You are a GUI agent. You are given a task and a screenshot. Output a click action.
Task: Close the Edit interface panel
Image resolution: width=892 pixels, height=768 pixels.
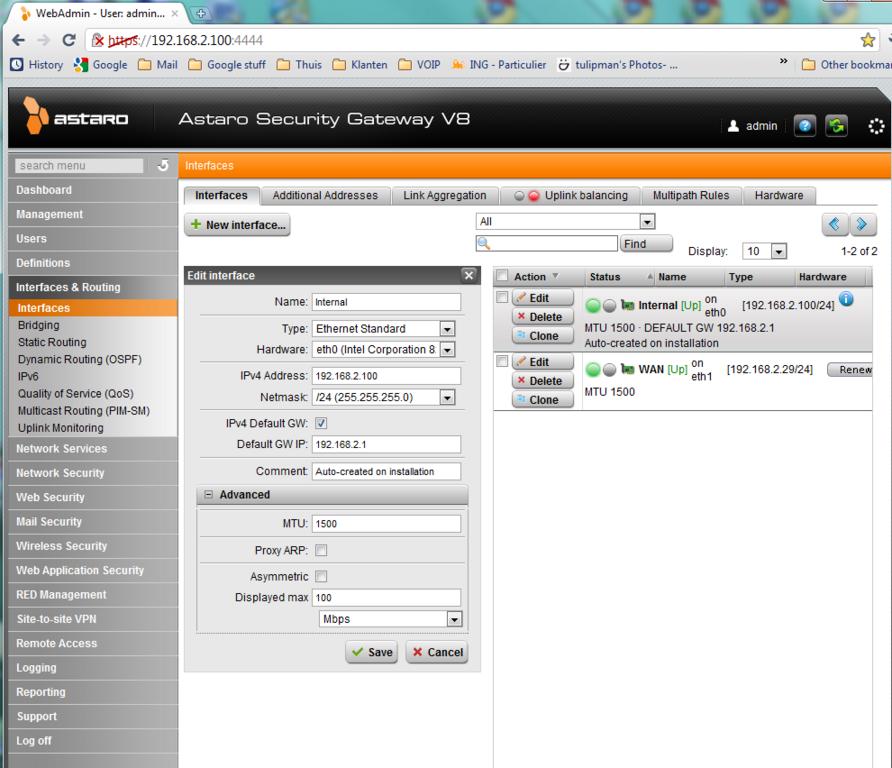click(468, 276)
